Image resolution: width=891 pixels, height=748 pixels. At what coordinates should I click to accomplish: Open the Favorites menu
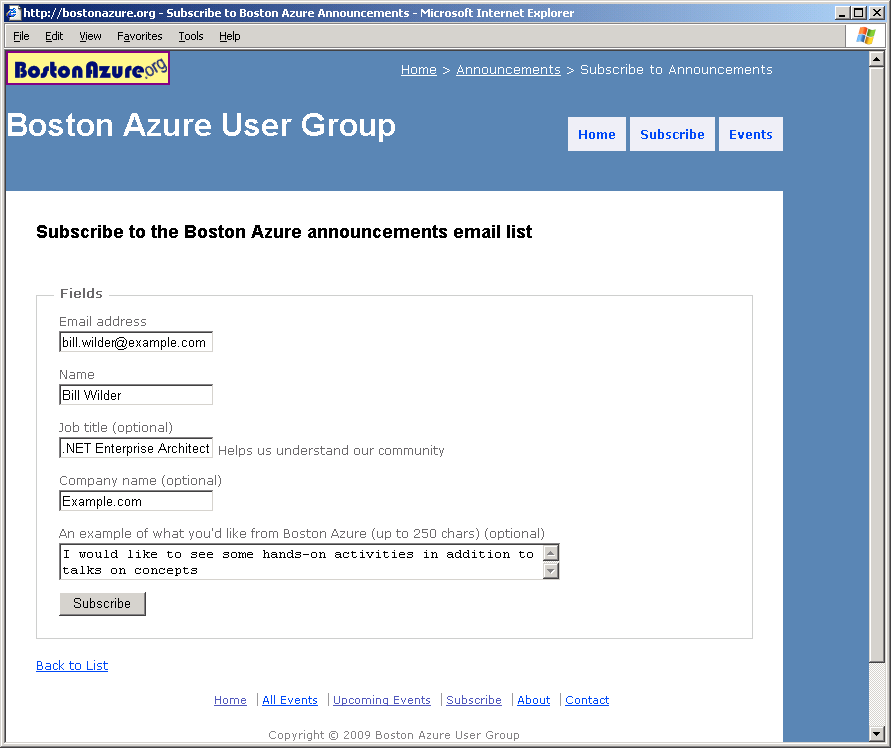pos(139,36)
